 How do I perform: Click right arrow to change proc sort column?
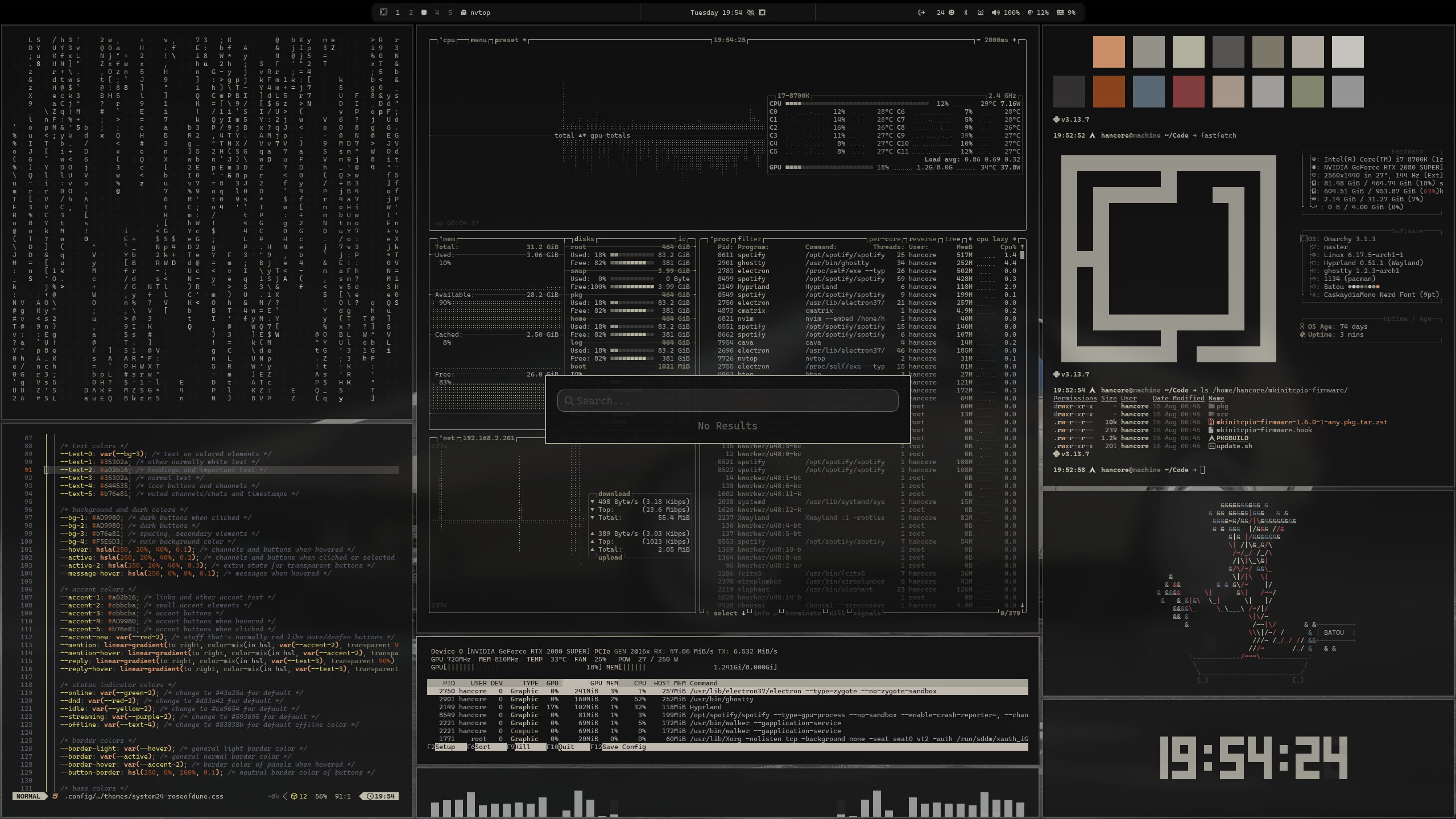pos(1015,239)
